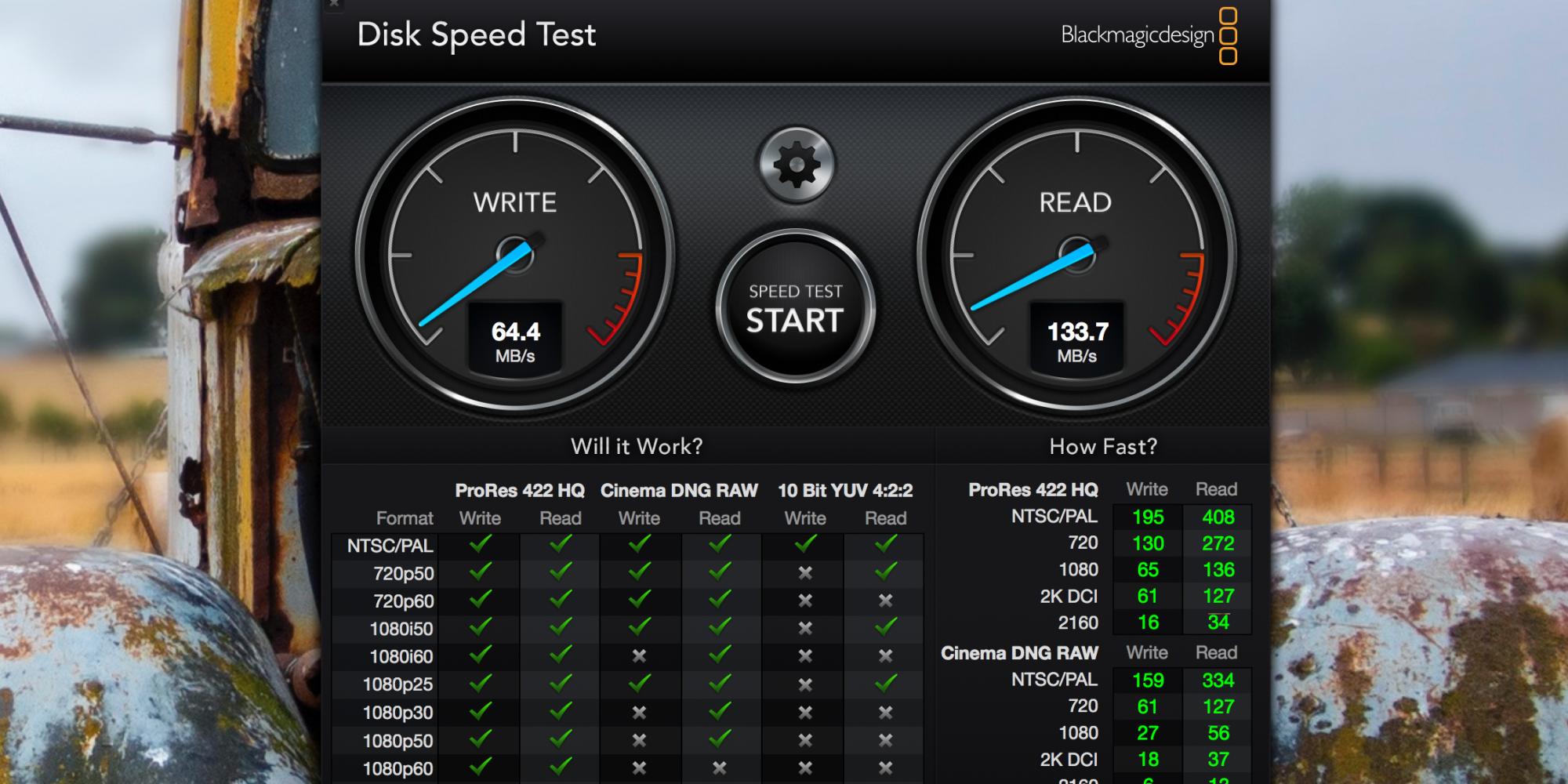This screenshot has width=1568, height=784.
Task: Click the 720p50 format row label
Action: pos(404,574)
